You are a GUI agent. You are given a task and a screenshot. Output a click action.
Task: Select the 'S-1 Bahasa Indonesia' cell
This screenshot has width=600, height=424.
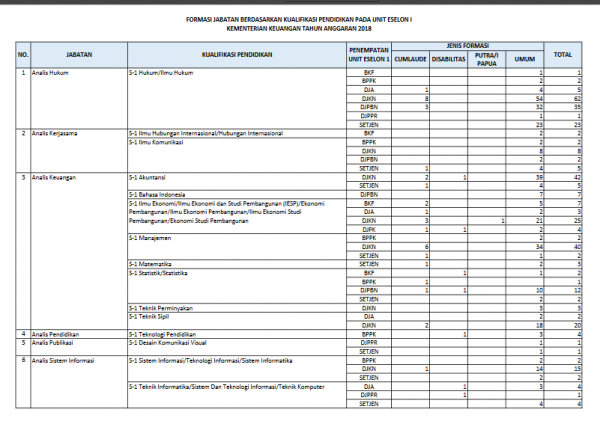(x=237, y=194)
